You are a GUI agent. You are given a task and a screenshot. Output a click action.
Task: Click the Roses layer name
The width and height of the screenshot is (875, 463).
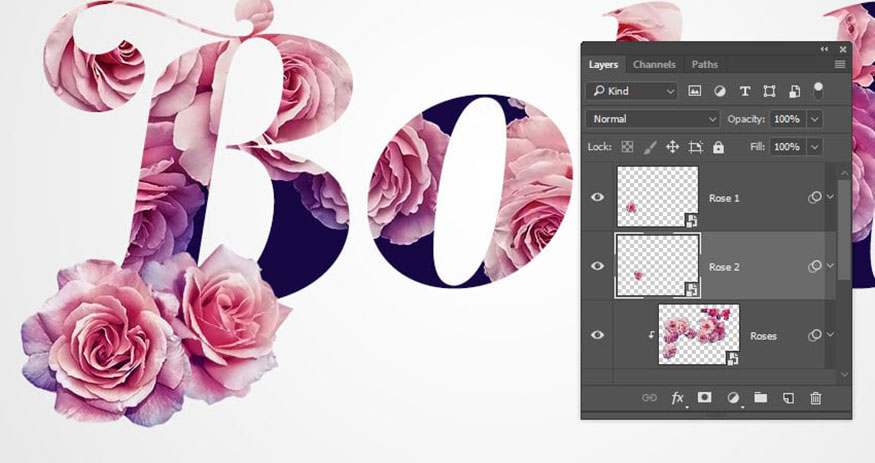click(x=763, y=336)
